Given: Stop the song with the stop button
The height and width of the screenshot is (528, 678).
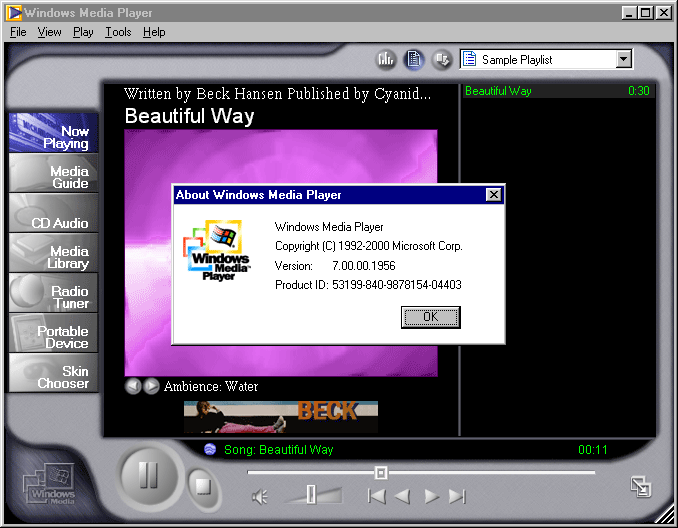Looking at the screenshot, I should point(203,486).
